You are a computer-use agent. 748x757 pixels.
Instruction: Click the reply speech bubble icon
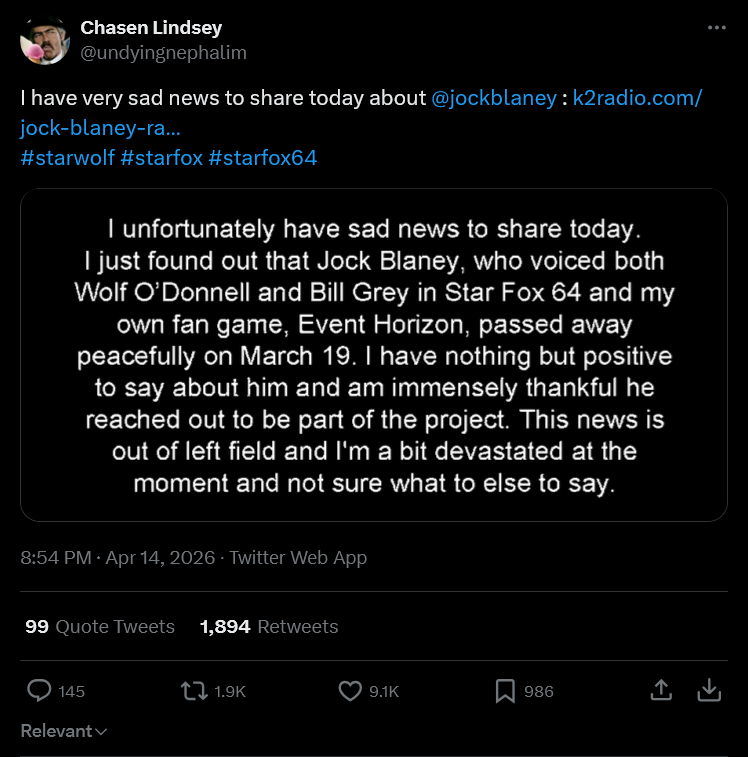(x=39, y=691)
